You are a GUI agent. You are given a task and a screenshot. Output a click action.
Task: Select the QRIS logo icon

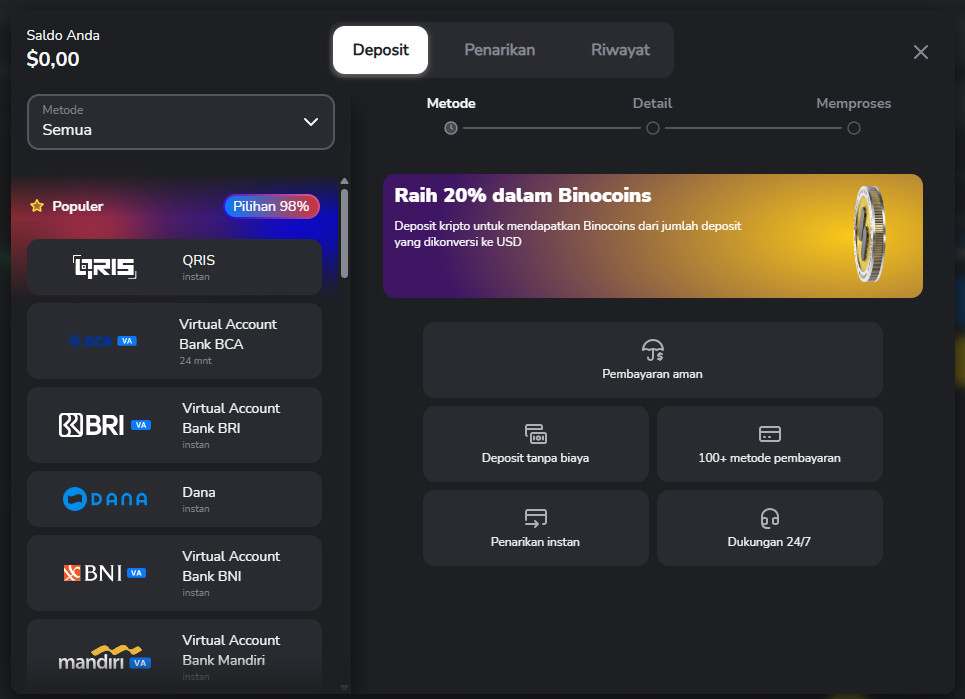coord(104,266)
